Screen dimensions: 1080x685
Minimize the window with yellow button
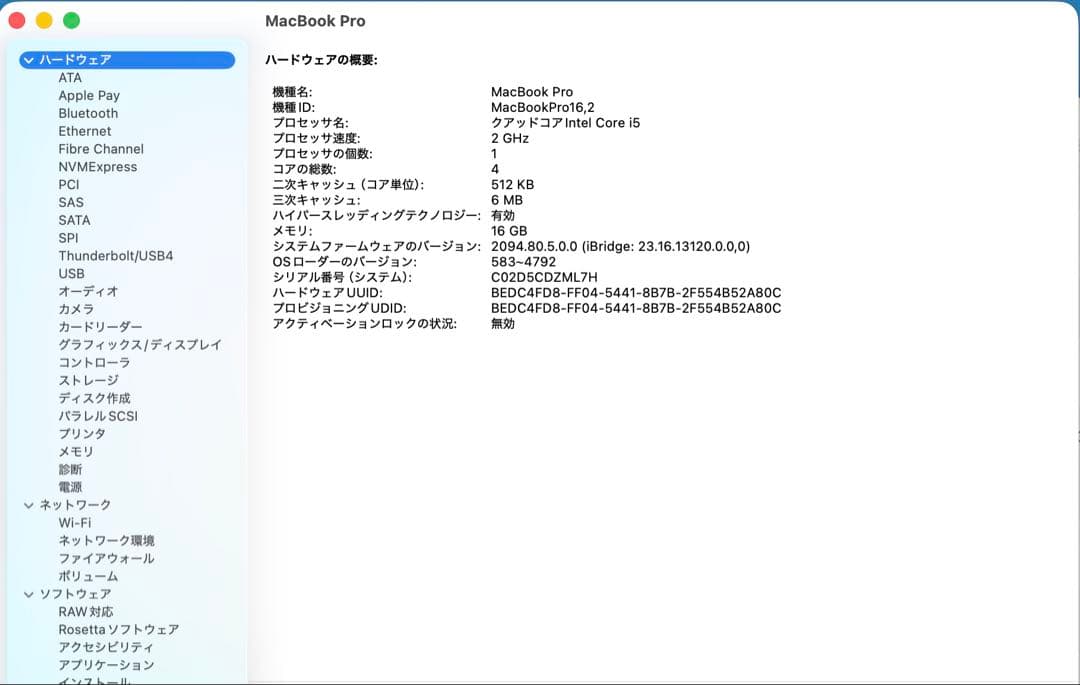pos(44,21)
